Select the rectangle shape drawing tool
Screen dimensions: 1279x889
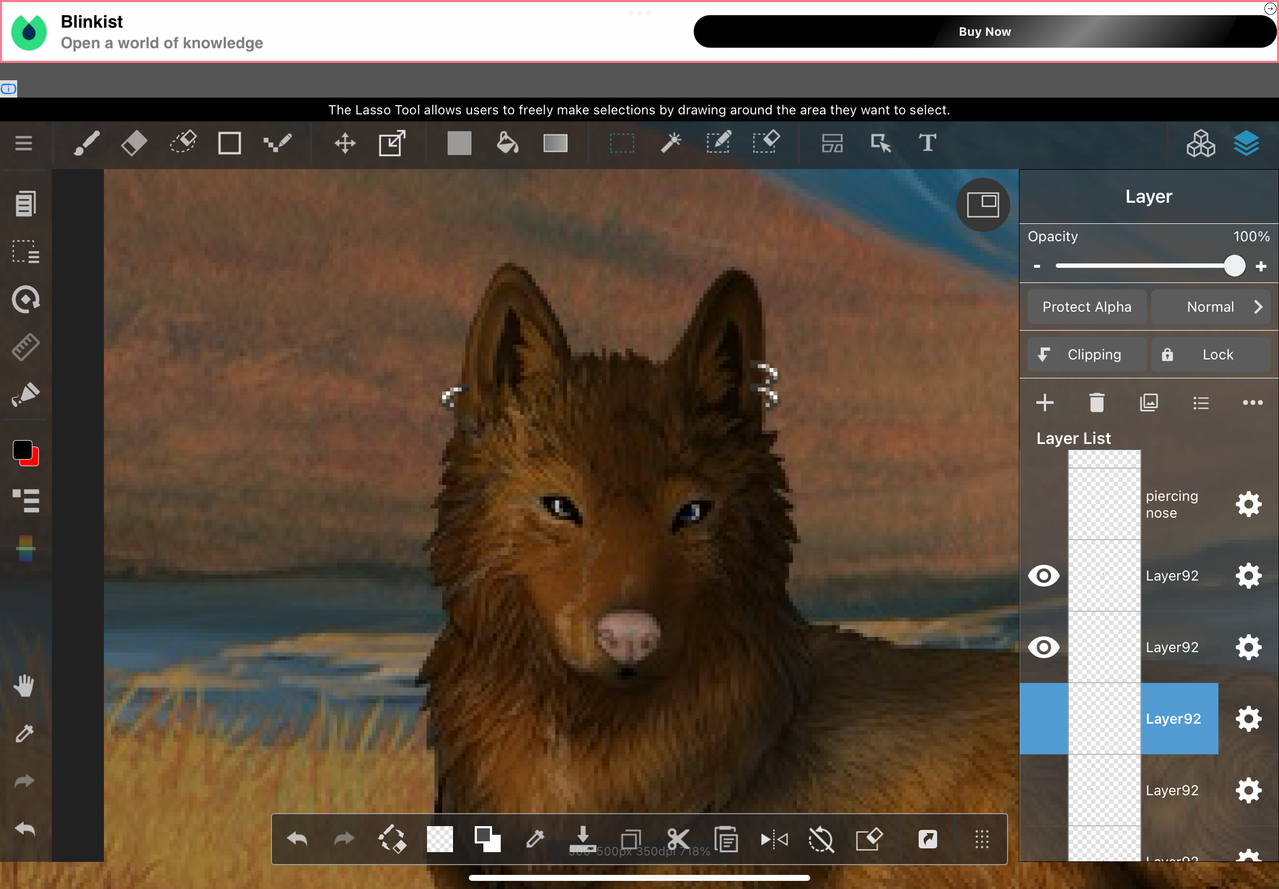[x=230, y=144]
